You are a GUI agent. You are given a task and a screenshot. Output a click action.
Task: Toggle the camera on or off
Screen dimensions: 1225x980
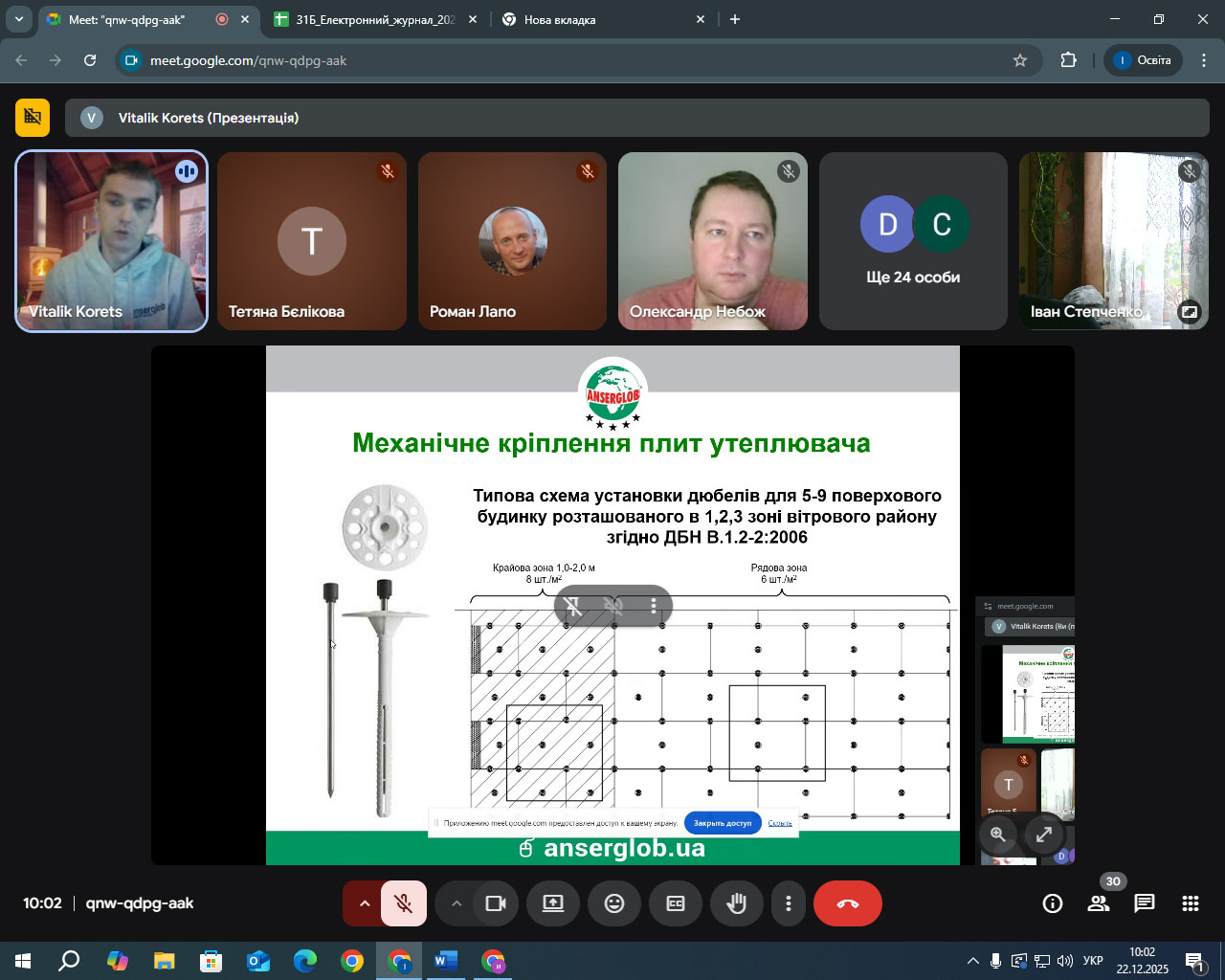click(496, 903)
